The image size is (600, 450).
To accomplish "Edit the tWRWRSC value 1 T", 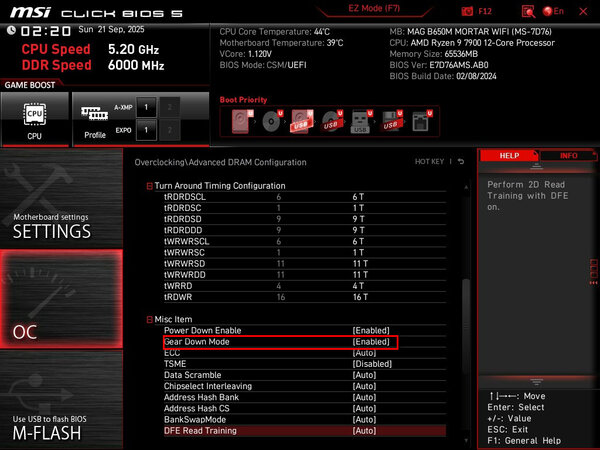I will coord(358,253).
